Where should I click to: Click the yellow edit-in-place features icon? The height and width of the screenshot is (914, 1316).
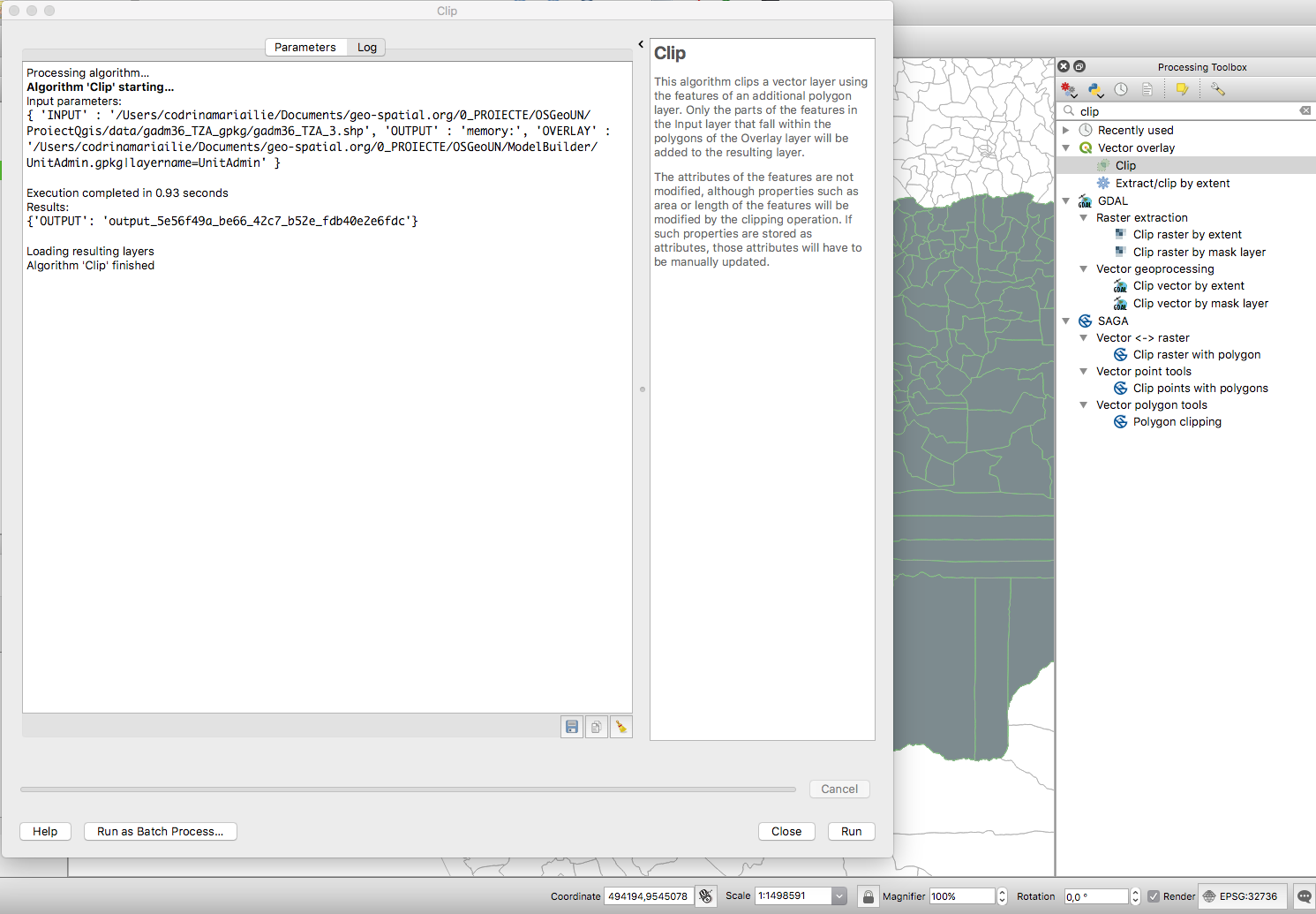(x=1182, y=89)
